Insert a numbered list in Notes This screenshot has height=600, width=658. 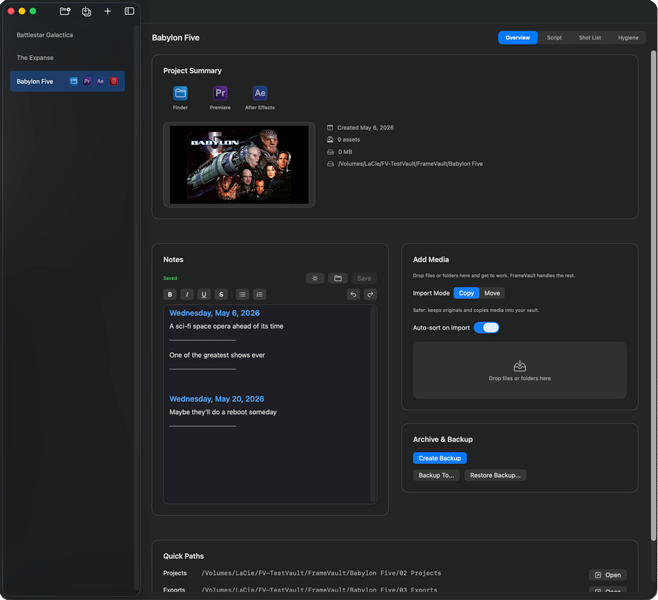260,295
